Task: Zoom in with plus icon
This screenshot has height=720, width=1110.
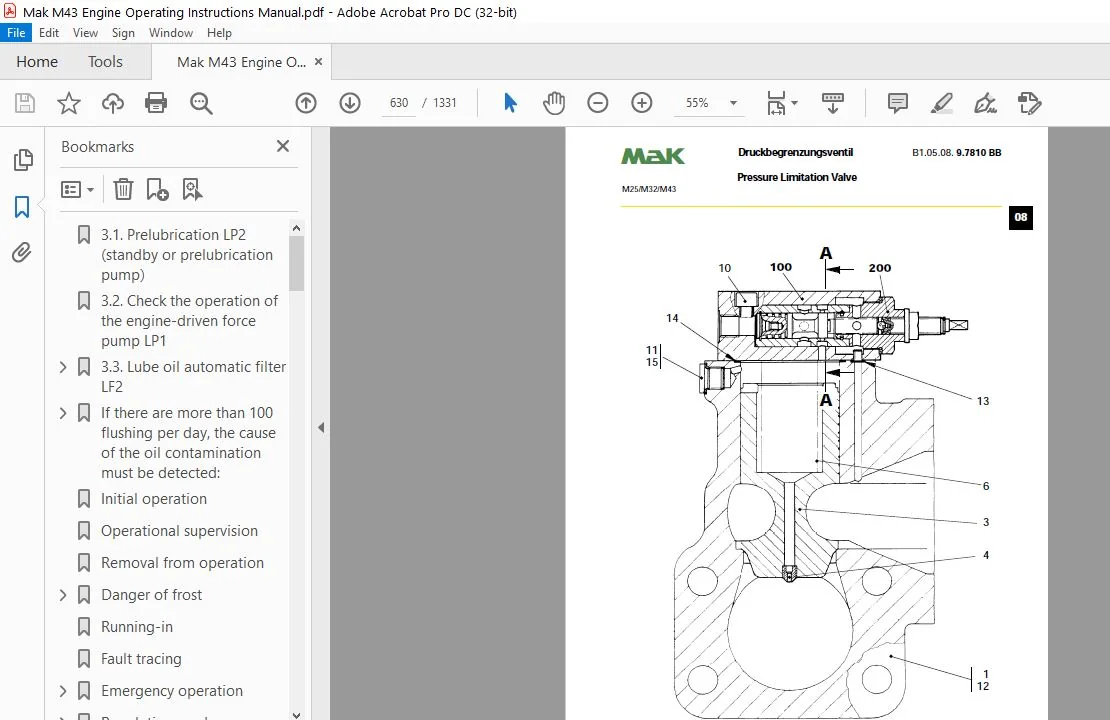Action: tap(641, 103)
